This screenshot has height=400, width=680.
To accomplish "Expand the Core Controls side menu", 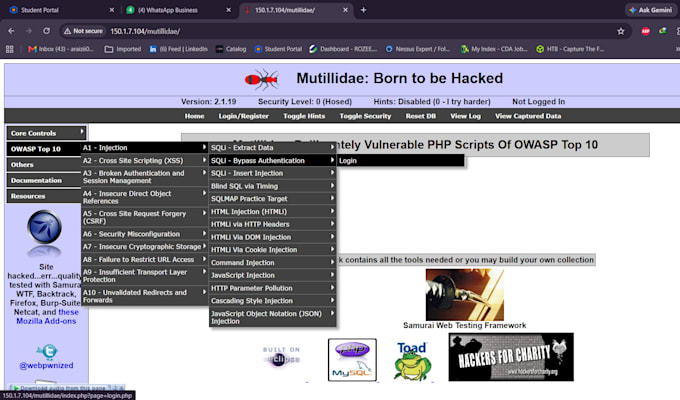I will (46, 133).
